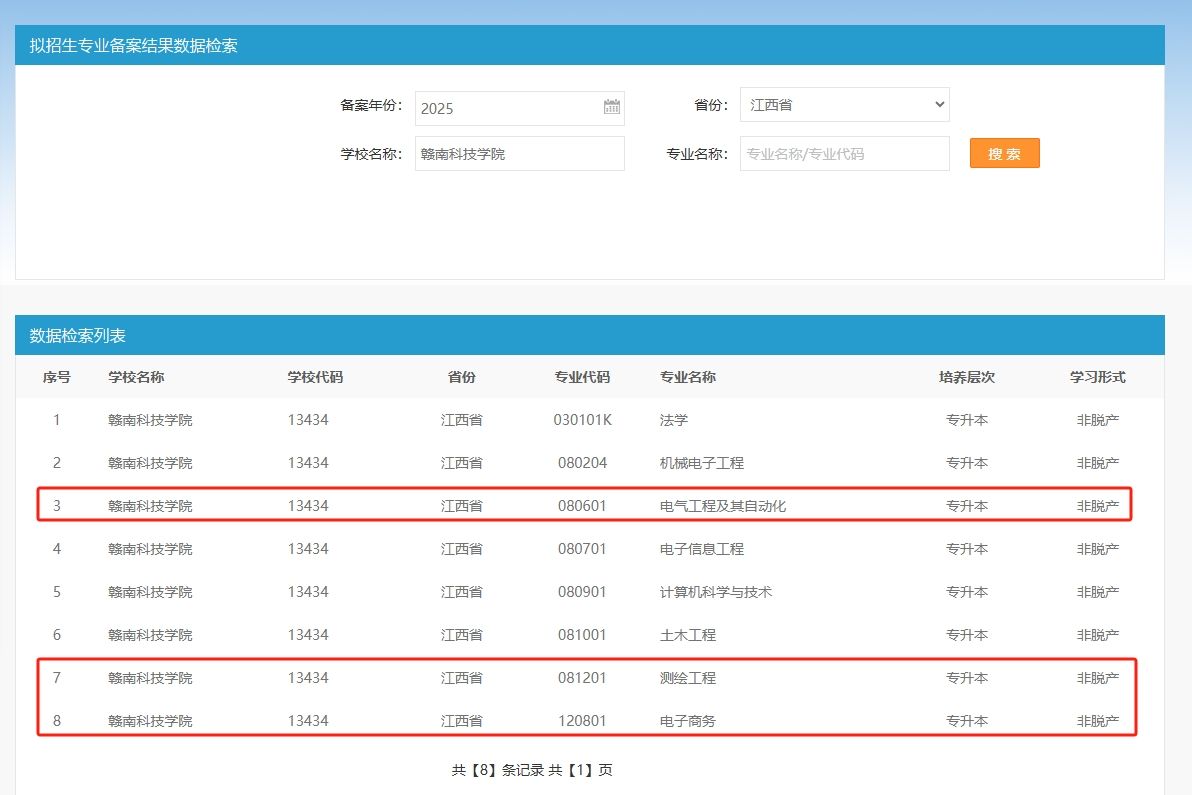Image resolution: width=1192 pixels, height=795 pixels.
Task: Click the 学习形式 column header
Action: click(1097, 377)
